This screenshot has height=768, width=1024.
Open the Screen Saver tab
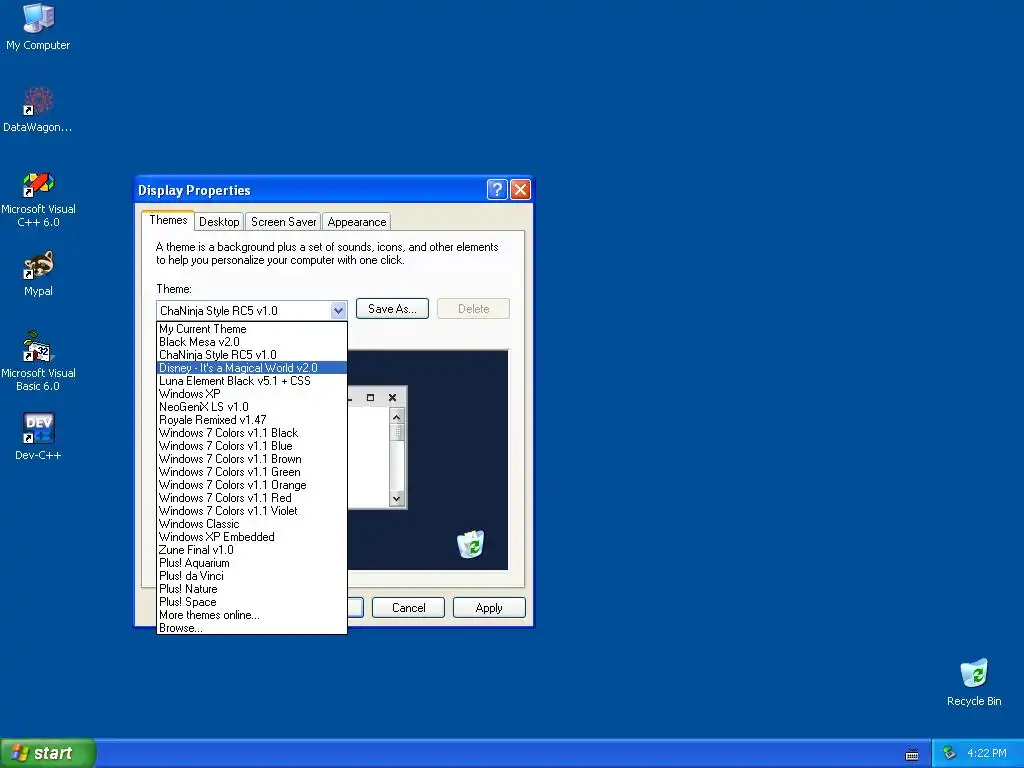click(283, 221)
